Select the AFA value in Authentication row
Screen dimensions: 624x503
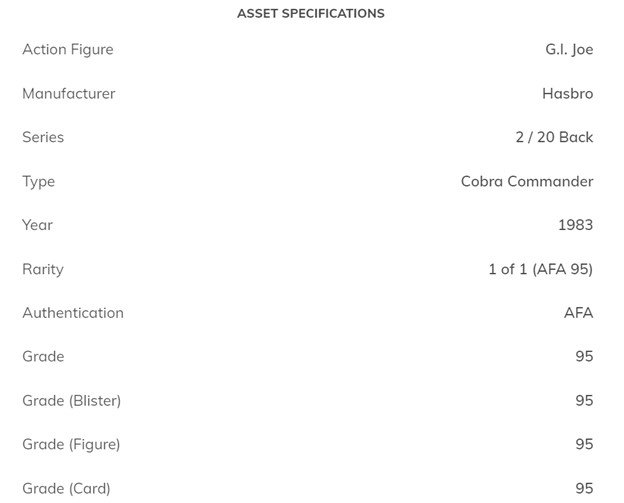[x=578, y=313]
